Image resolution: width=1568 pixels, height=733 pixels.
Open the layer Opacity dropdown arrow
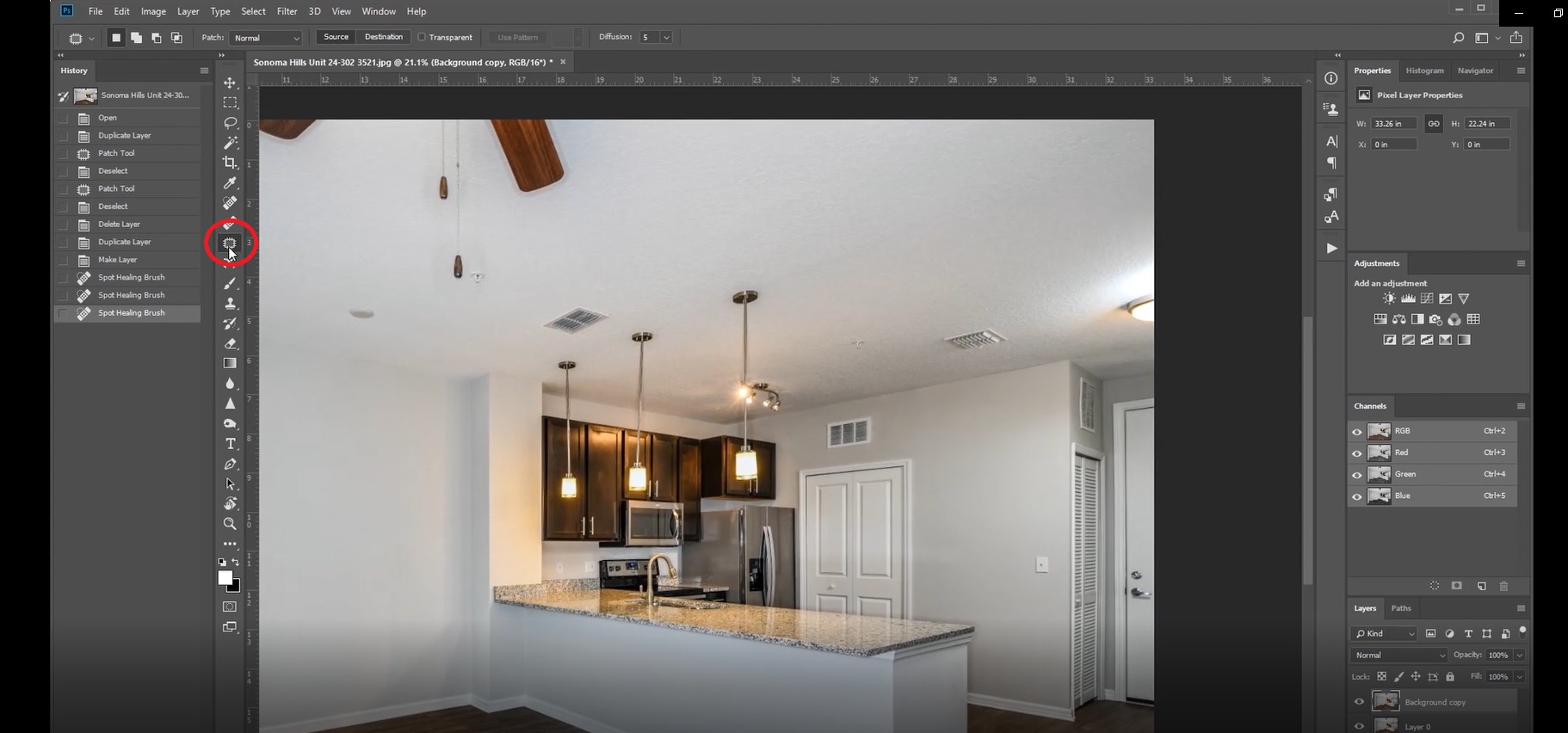1519,656
